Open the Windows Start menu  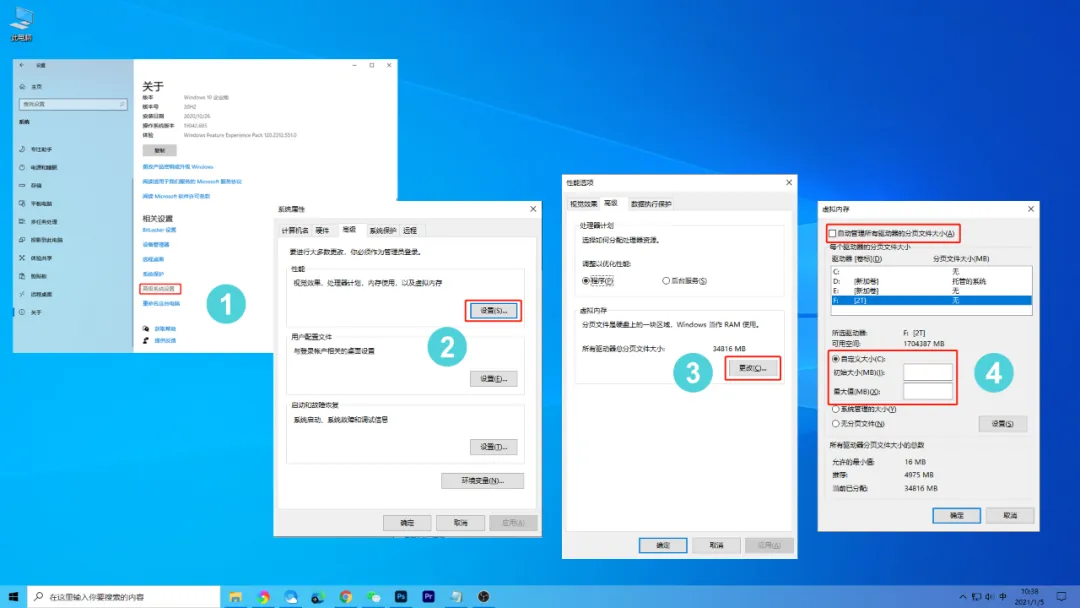point(13,596)
